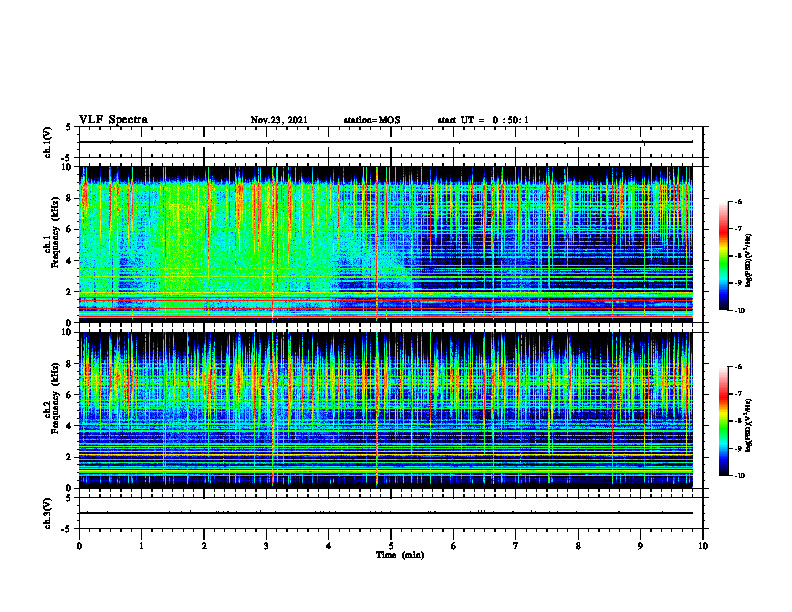
Task: Click the "ch.3(V)" axis label
Action: pos(48,513)
